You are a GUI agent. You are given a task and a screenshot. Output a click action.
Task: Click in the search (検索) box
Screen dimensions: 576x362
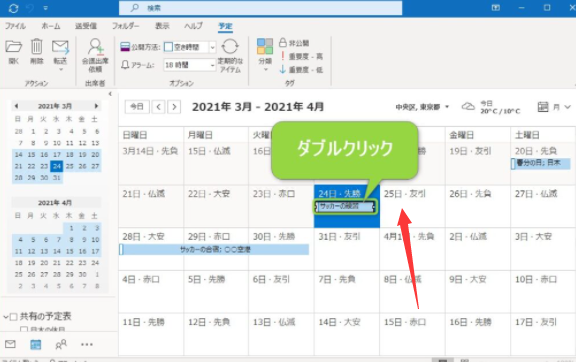click(x=260, y=8)
